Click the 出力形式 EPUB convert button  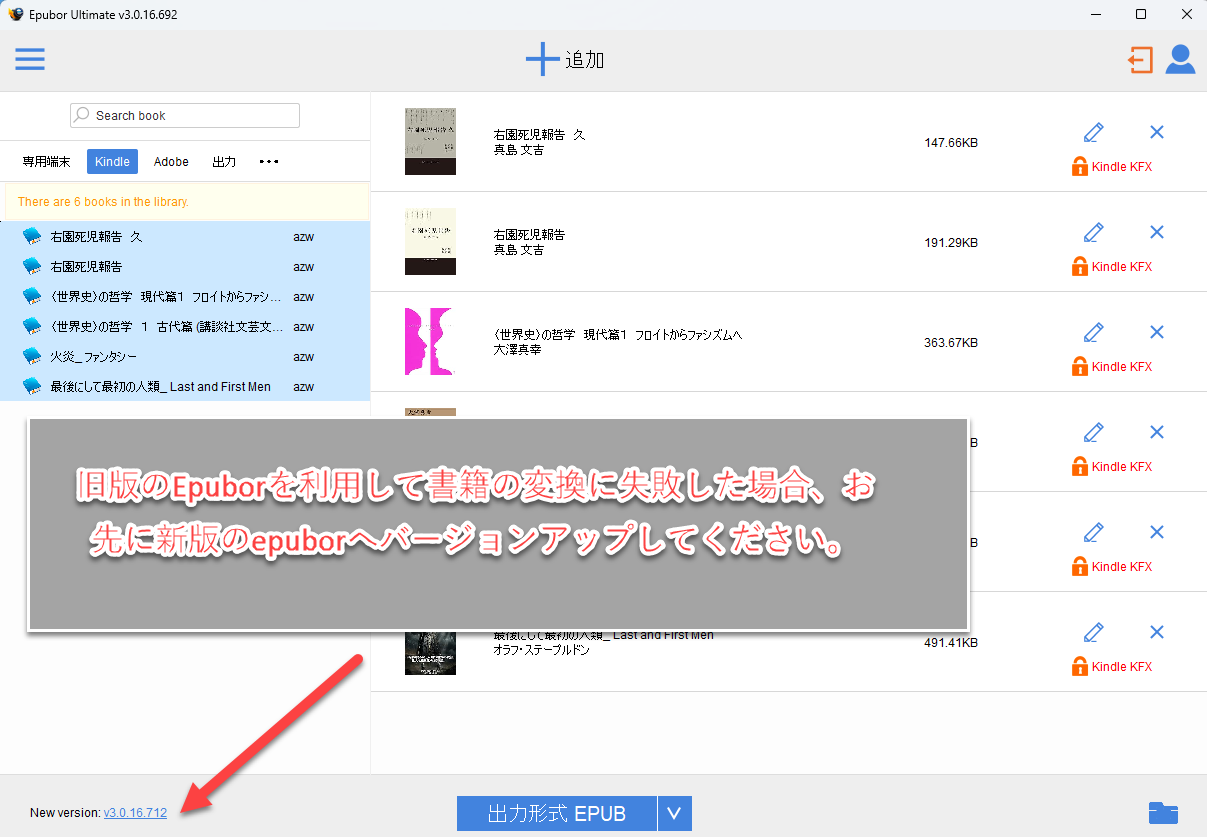(x=557, y=814)
